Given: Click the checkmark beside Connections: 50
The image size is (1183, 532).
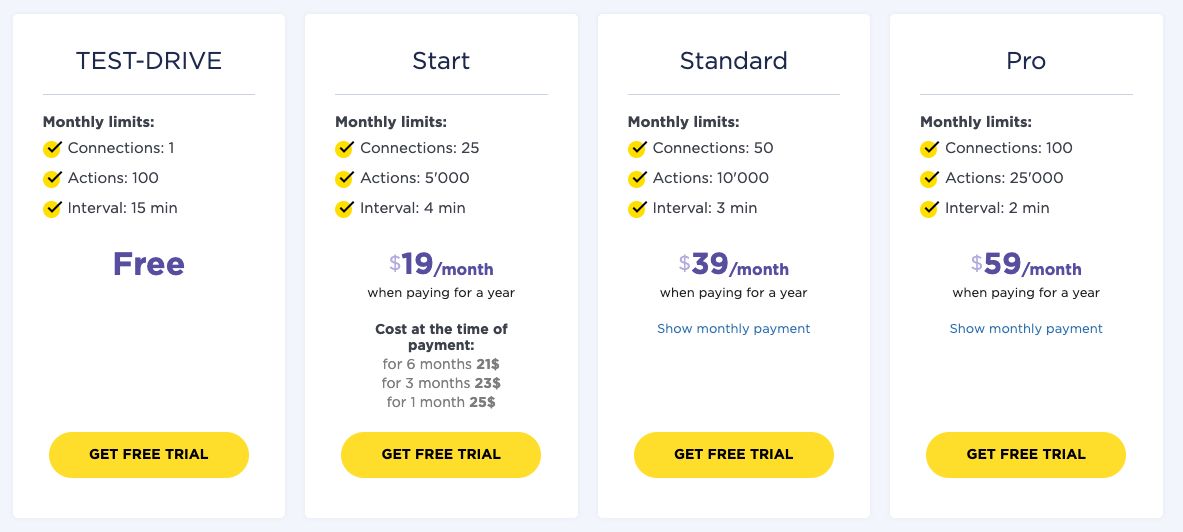Looking at the screenshot, I should (637, 149).
